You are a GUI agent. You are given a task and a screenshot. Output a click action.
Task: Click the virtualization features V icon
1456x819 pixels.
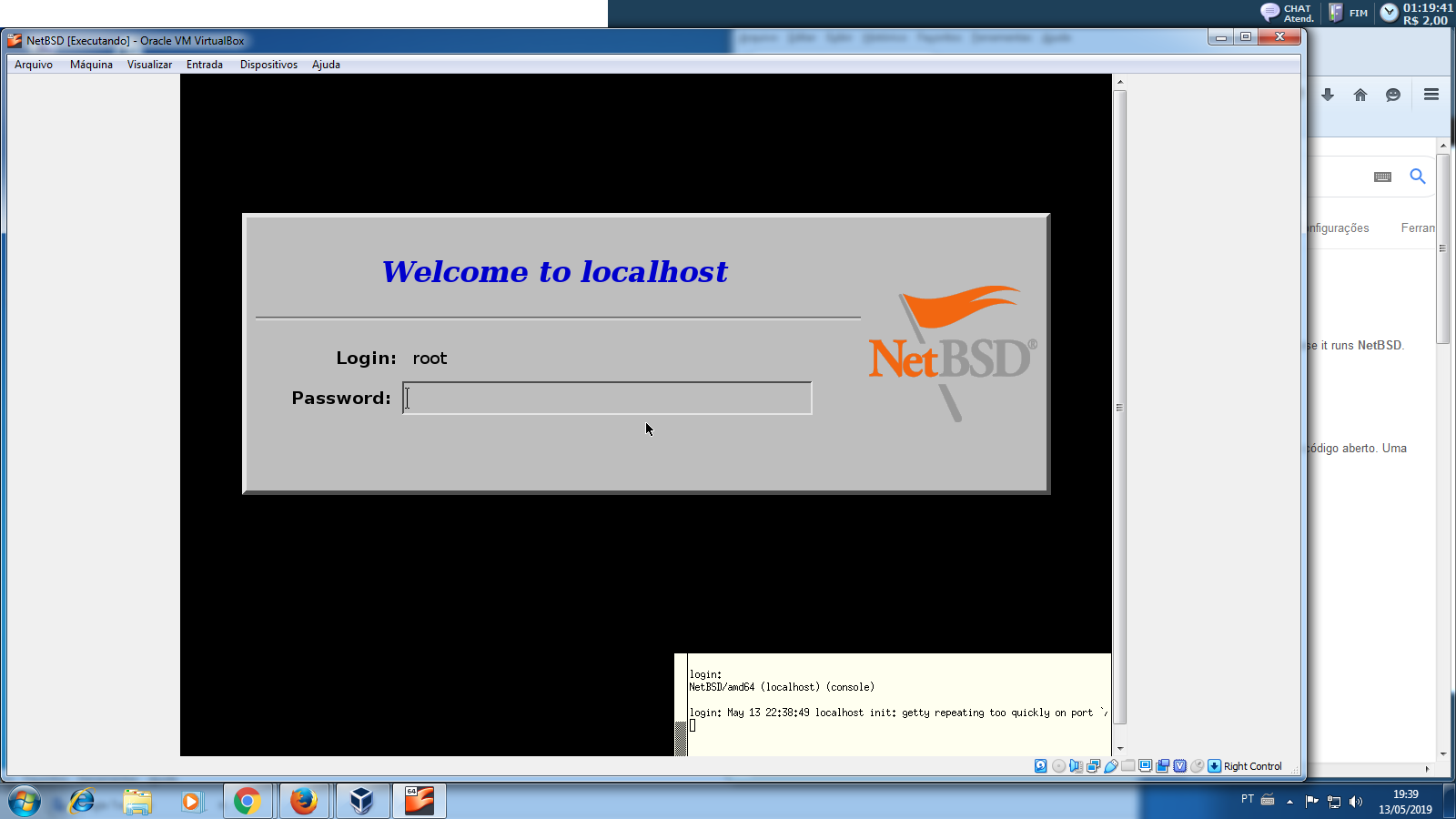1180,766
